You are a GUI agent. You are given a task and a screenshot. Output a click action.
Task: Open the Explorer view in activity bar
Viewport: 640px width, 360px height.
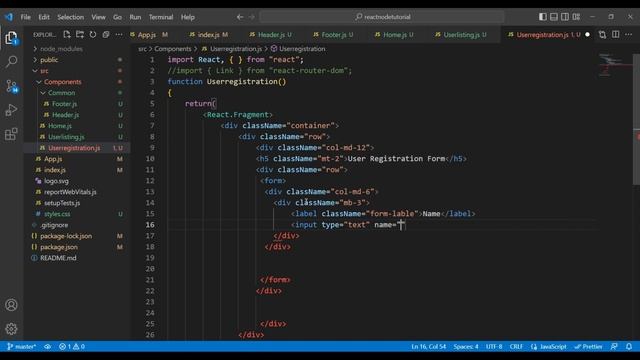(11, 38)
